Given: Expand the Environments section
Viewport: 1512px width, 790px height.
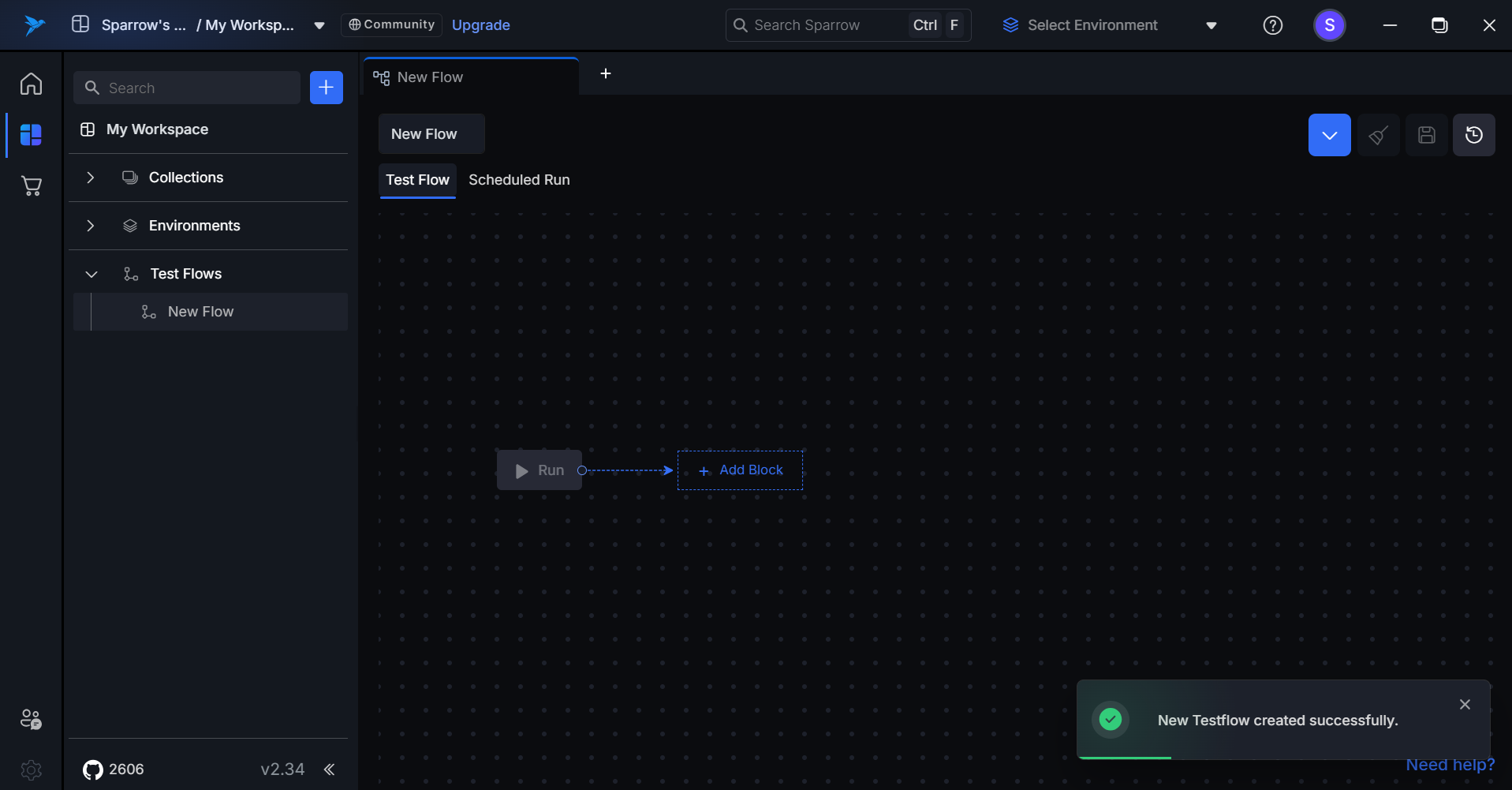Looking at the screenshot, I should coord(91,226).
